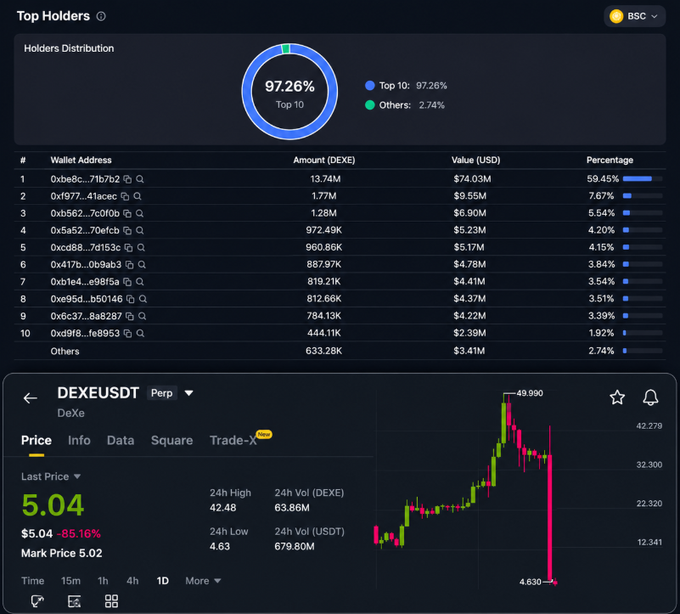
Task: Copy wallet address 0x5a52...70efcb
Action: pos(127,230)
